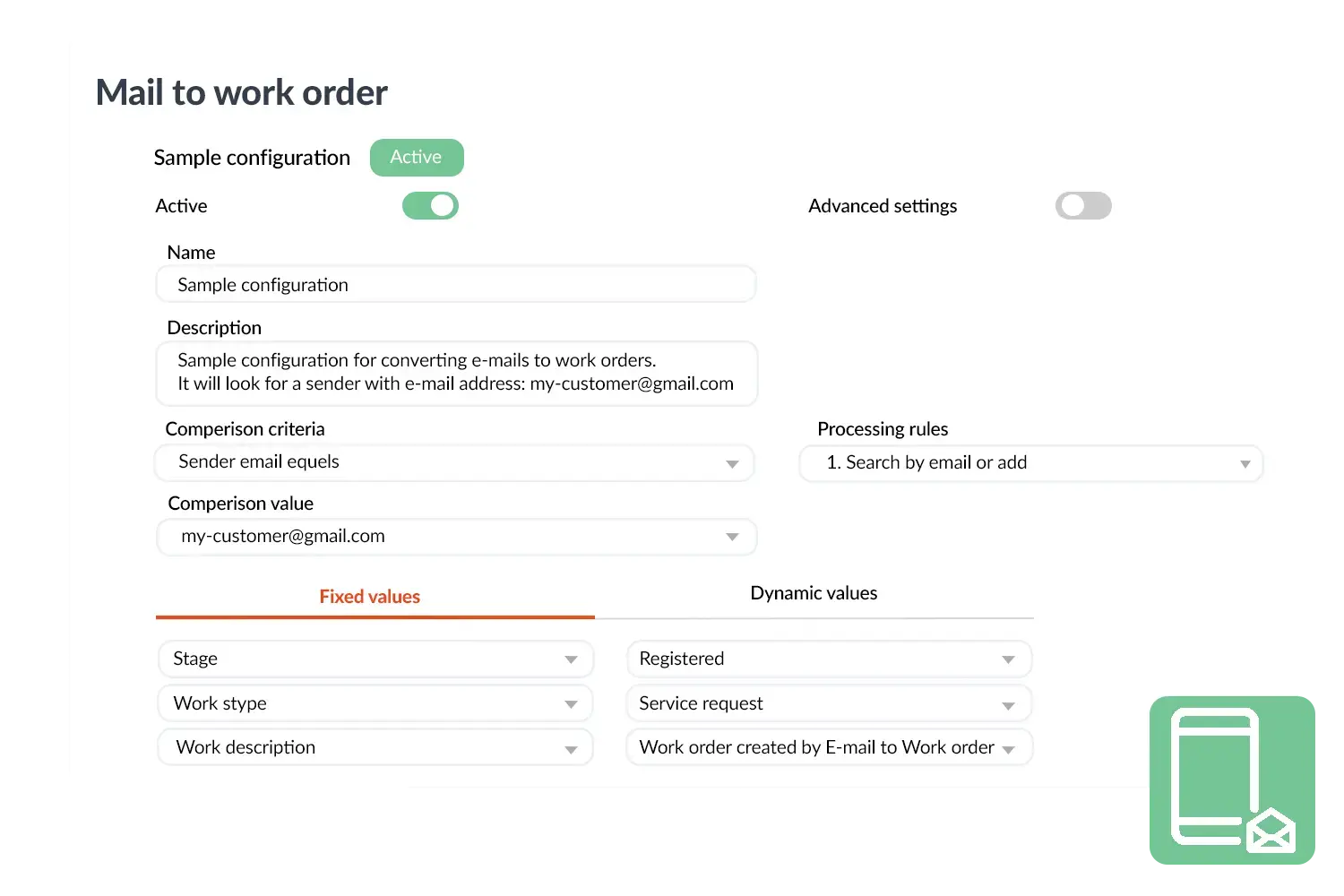Click the my-customer@gmail.com dropdown arrow
This screenshot has width=1344, height=896.
tap(732, 537)
